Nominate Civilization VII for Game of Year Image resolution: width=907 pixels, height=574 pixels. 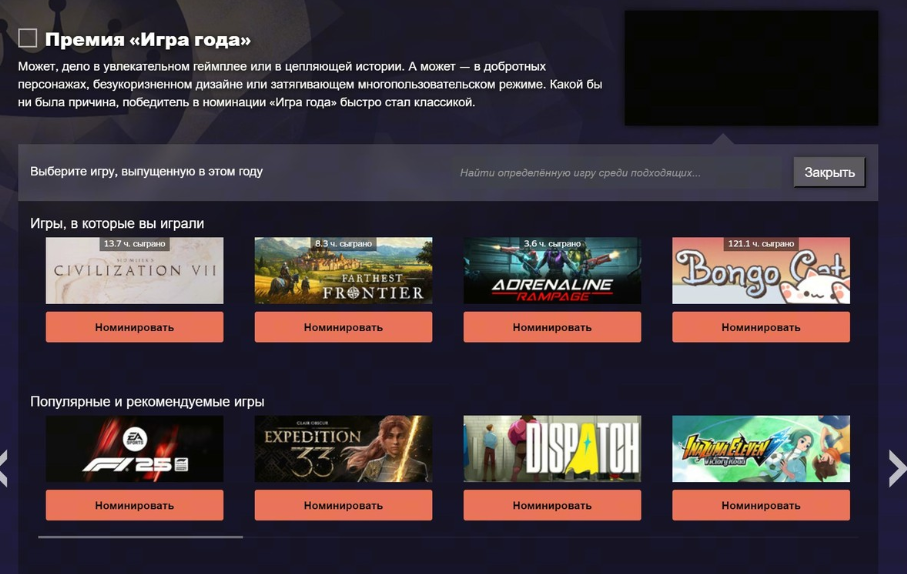click(134, 327)
